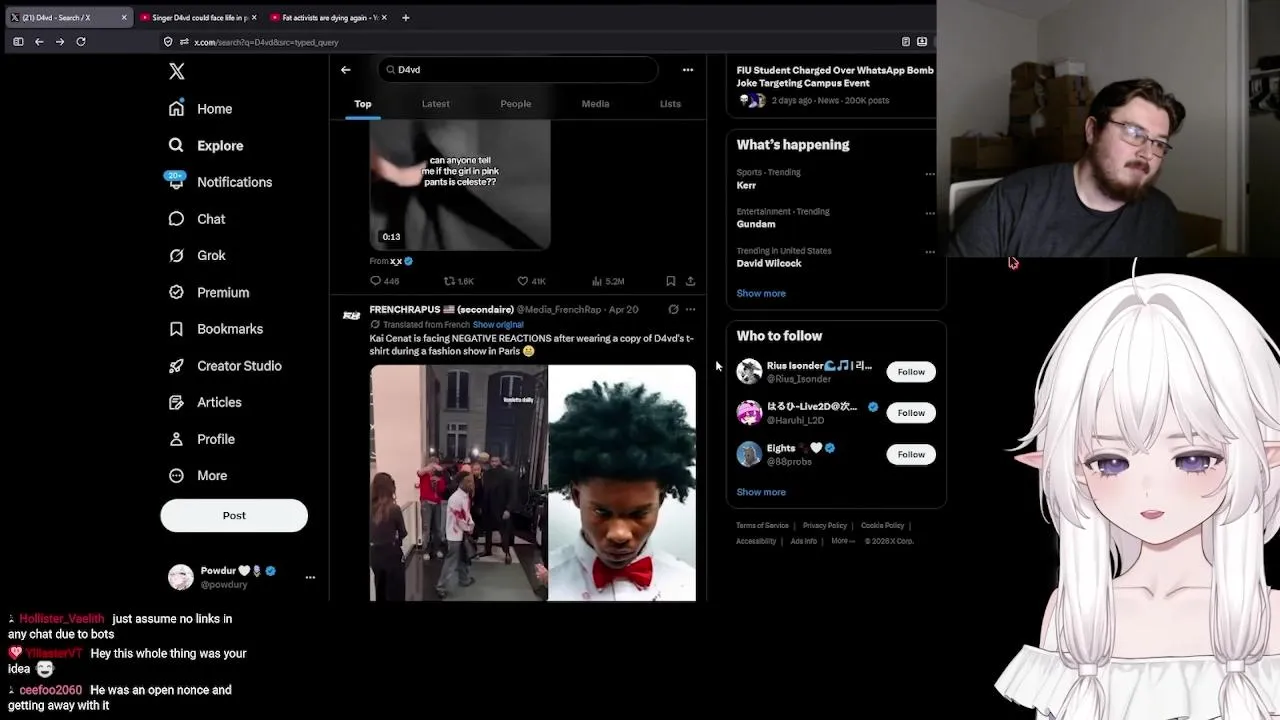Reload the browser page
1280x720 pixels.
coord(81,42)
